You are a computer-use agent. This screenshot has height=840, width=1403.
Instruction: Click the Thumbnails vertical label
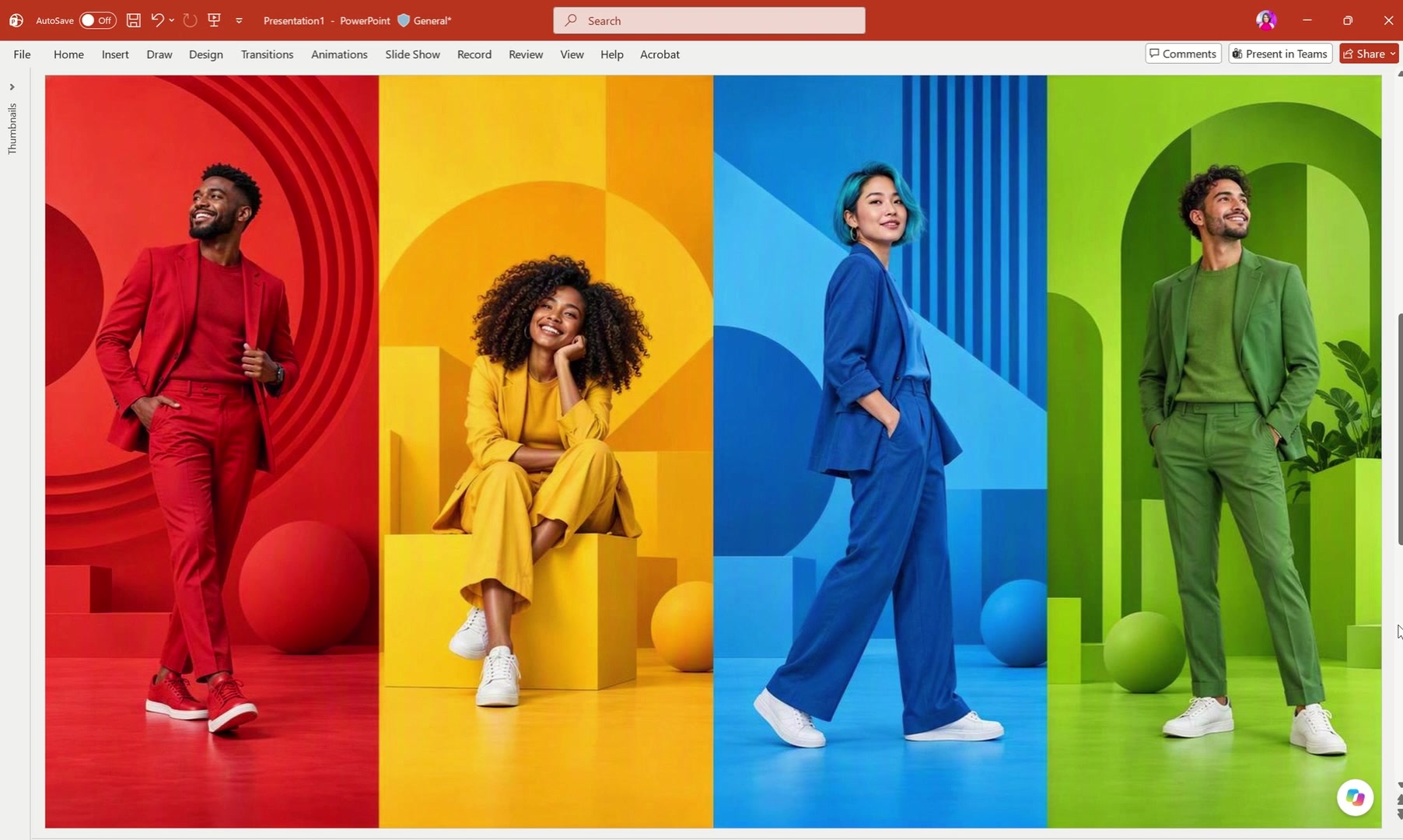click(12, 128)
